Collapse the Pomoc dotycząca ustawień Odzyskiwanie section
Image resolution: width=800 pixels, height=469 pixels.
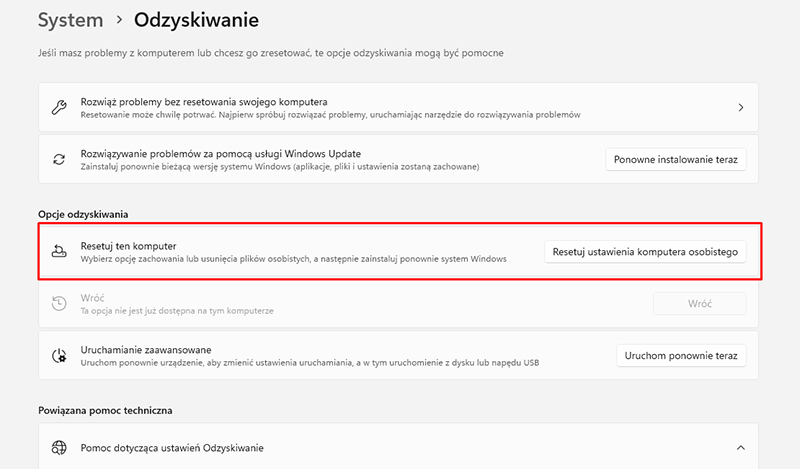[x=740, y=447]
